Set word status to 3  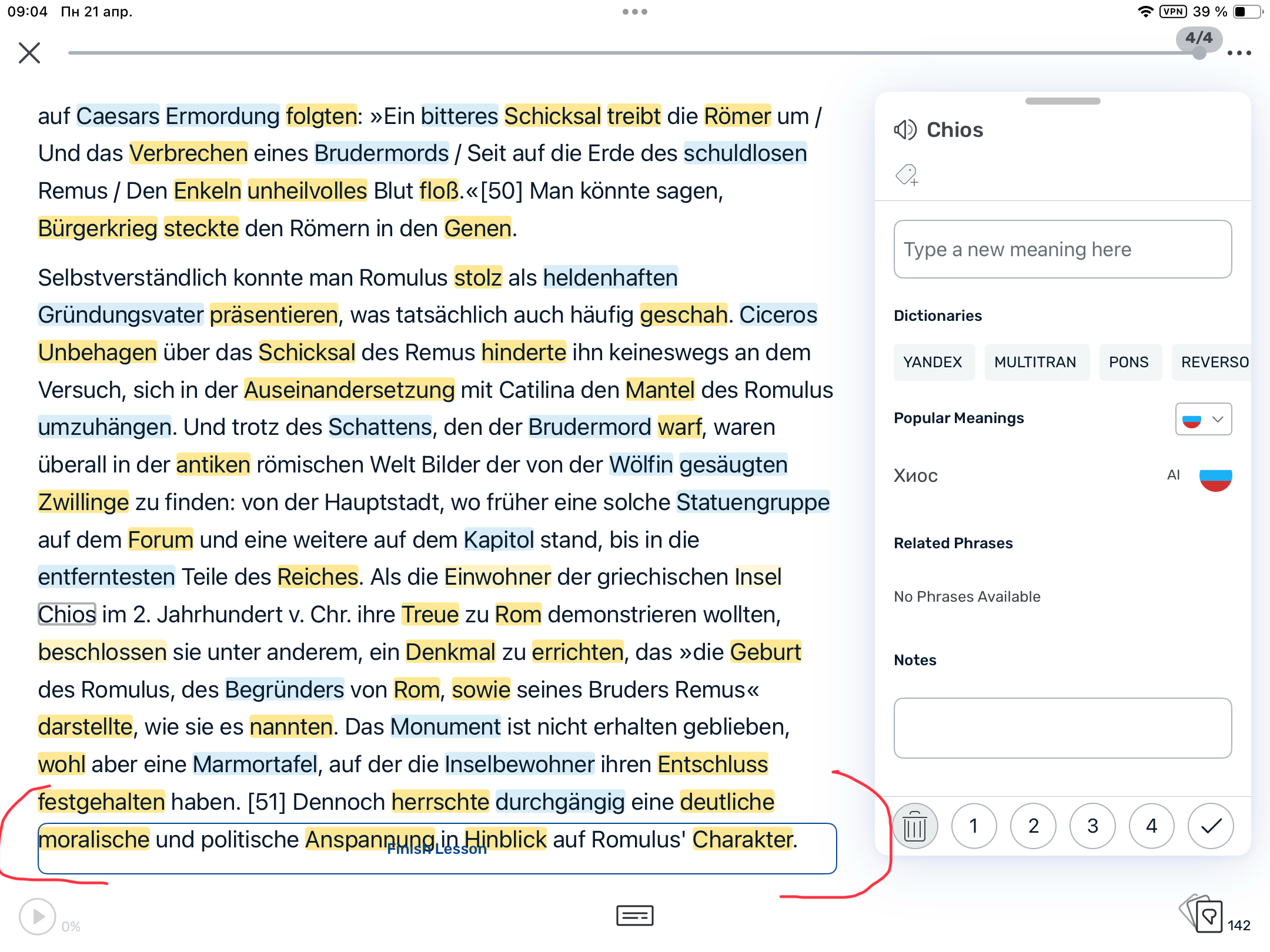1092,826
